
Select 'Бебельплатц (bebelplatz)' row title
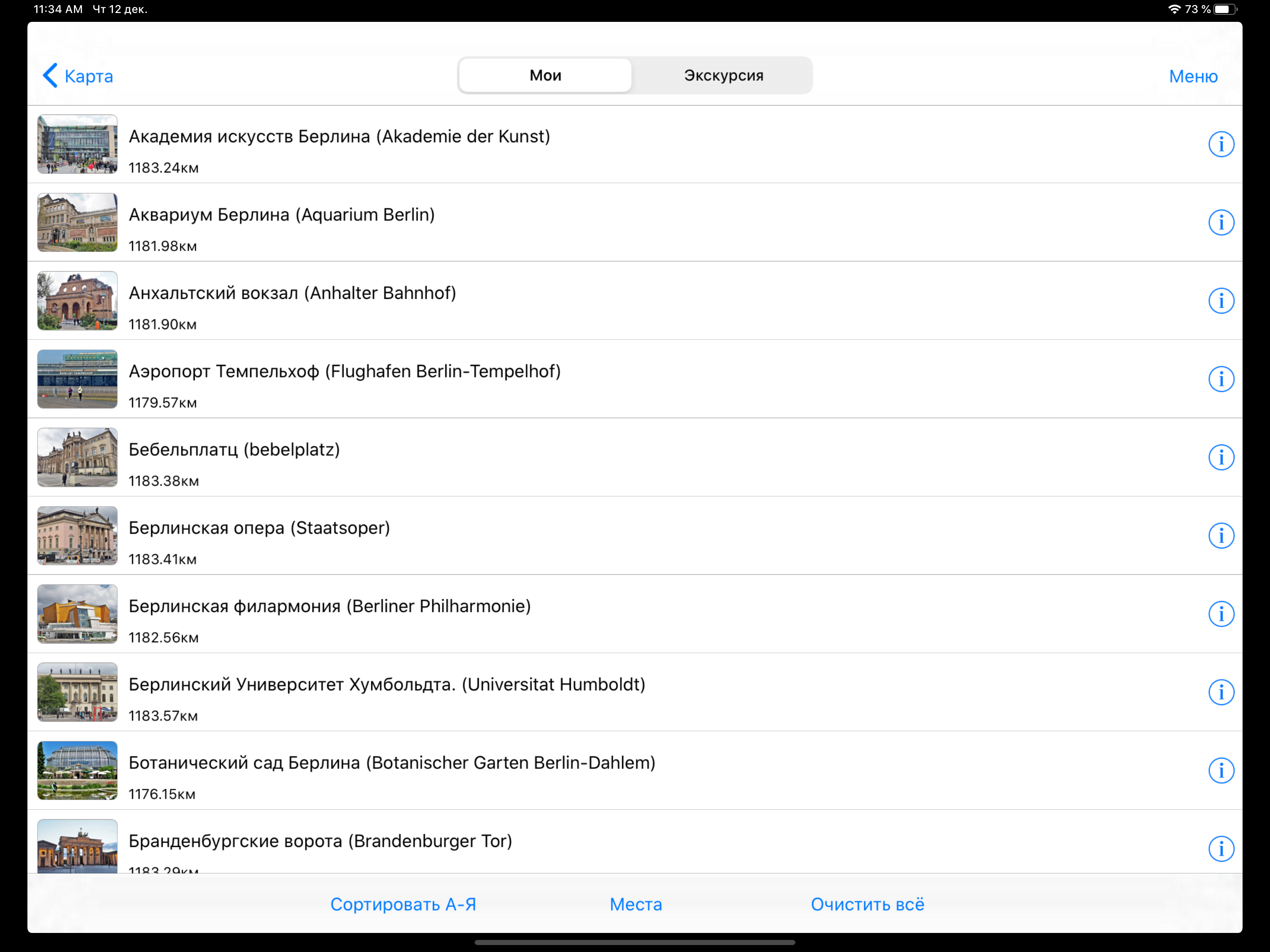tap(234, 450)
